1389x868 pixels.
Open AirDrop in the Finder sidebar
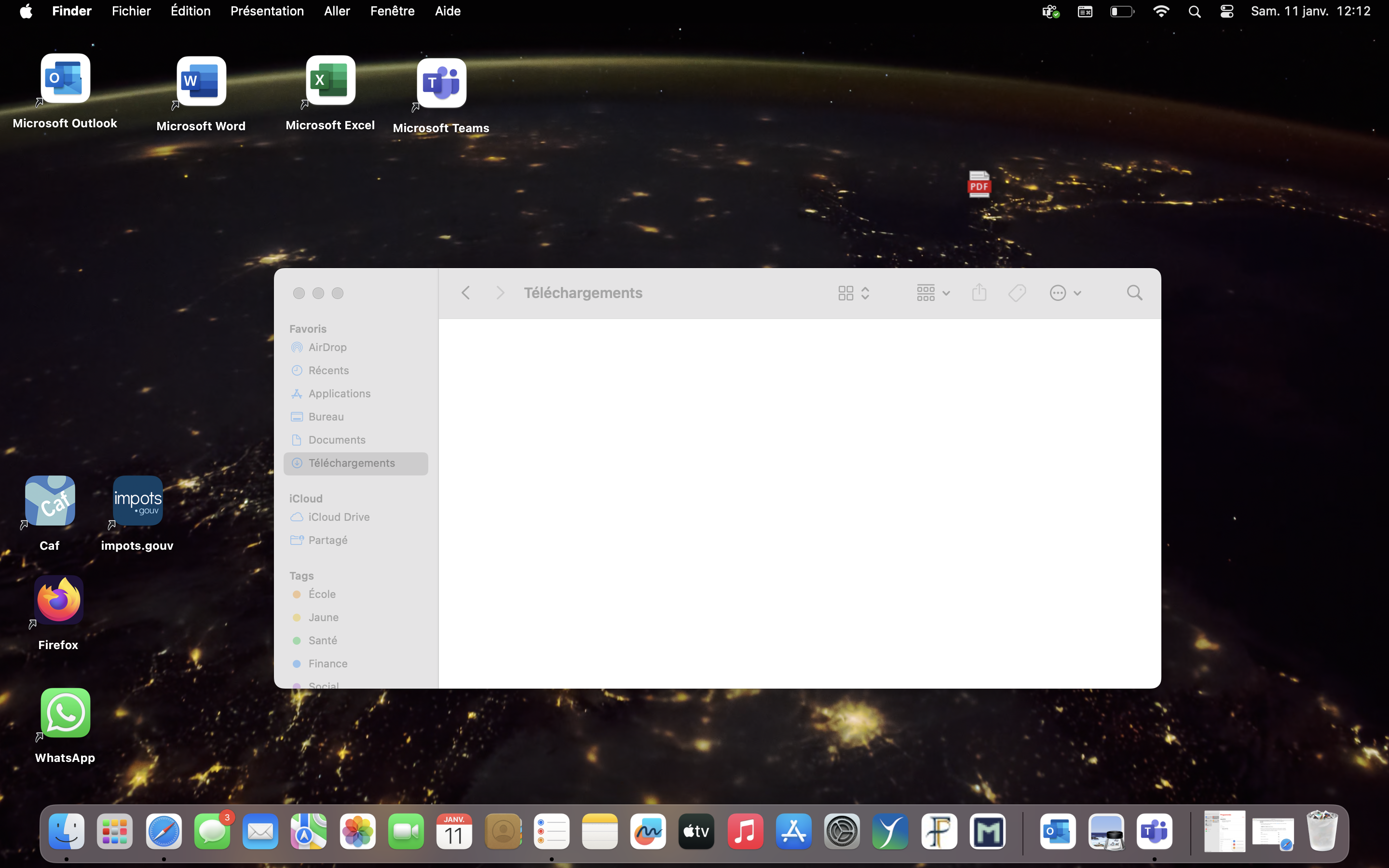point(327,347)
